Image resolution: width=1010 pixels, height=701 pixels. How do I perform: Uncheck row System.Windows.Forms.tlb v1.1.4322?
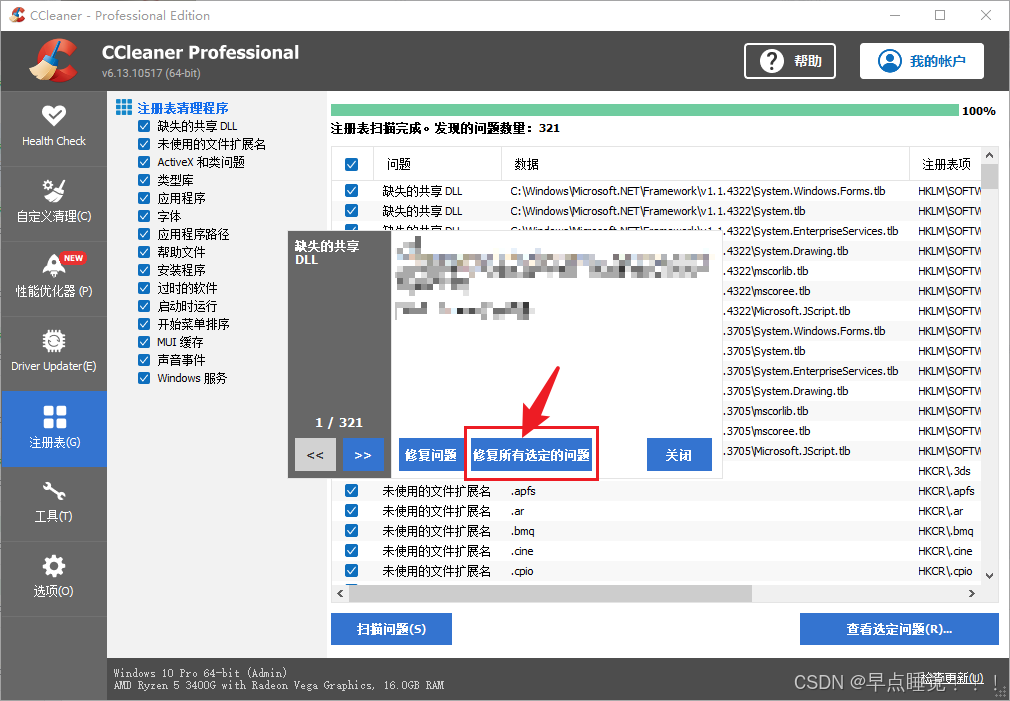352,191
